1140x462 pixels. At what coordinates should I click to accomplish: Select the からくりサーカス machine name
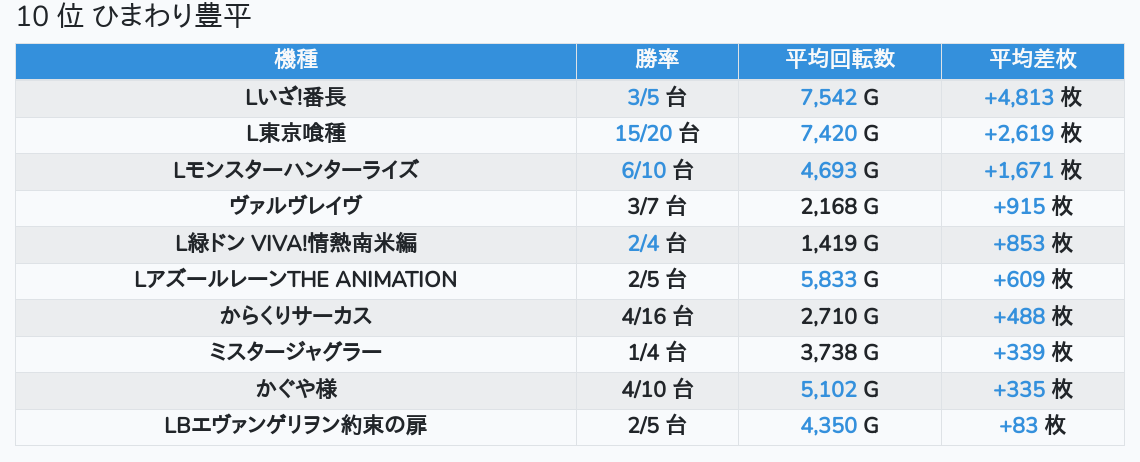[296, 316]
